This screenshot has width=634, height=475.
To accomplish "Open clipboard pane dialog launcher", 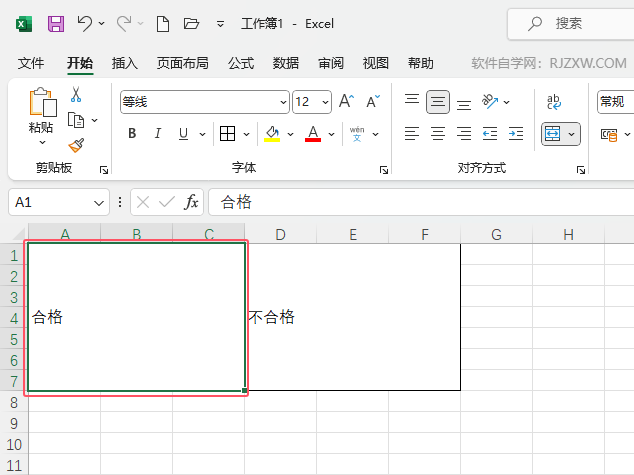I will coord(104,170).
